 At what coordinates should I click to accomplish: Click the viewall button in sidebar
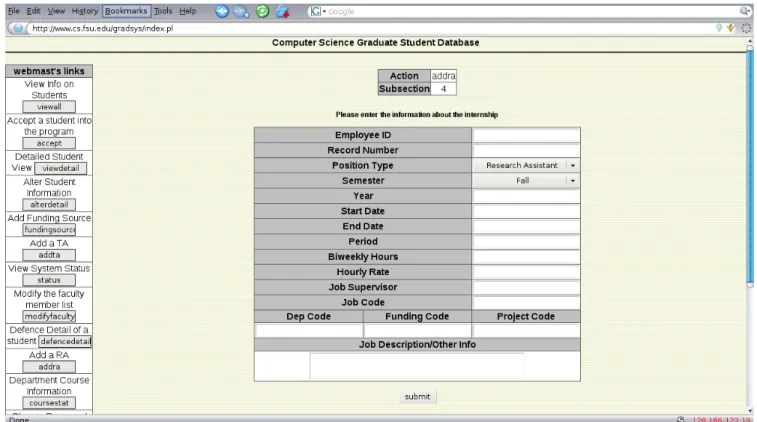[49, 107]
